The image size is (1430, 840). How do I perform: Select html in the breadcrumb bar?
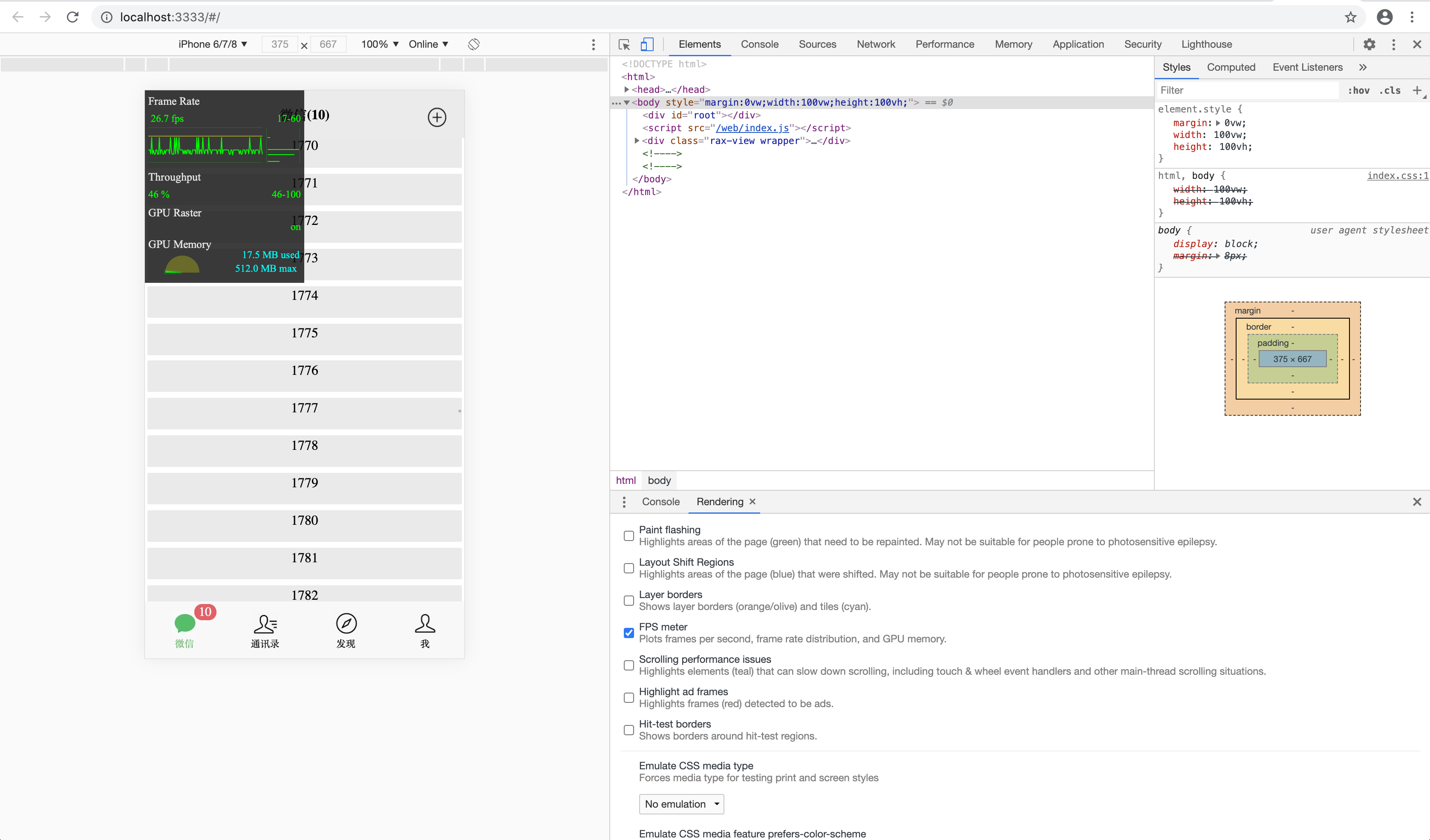(626, 480)
